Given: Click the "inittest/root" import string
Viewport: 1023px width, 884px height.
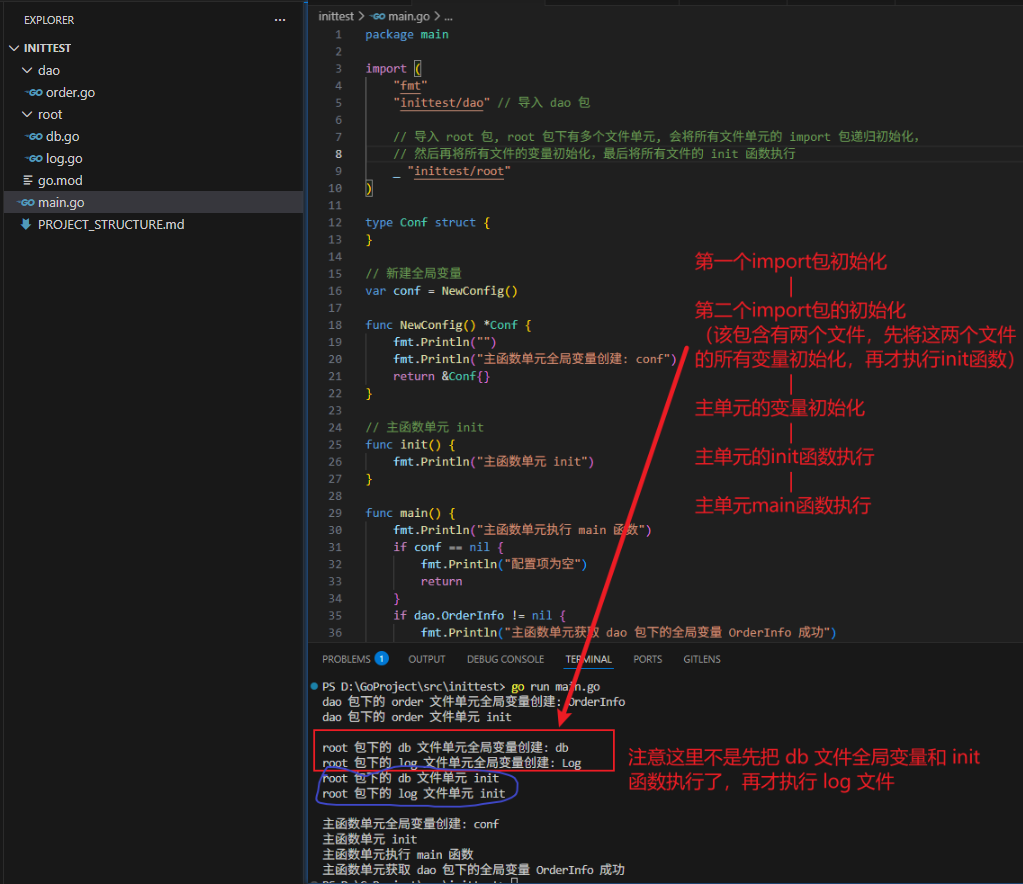Looking at the screenshot, I should click(459, 171).
